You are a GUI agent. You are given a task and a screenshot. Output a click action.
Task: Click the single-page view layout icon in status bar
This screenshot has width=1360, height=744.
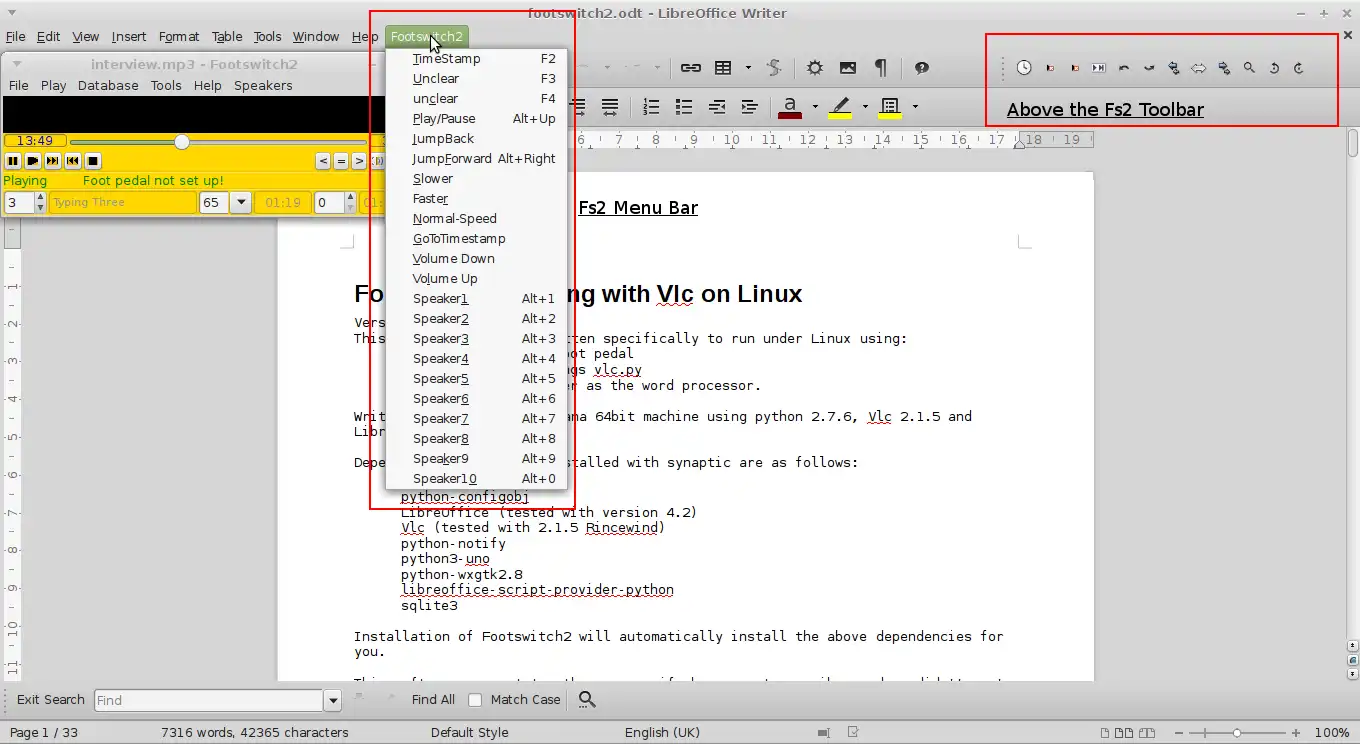[1107, 733]
